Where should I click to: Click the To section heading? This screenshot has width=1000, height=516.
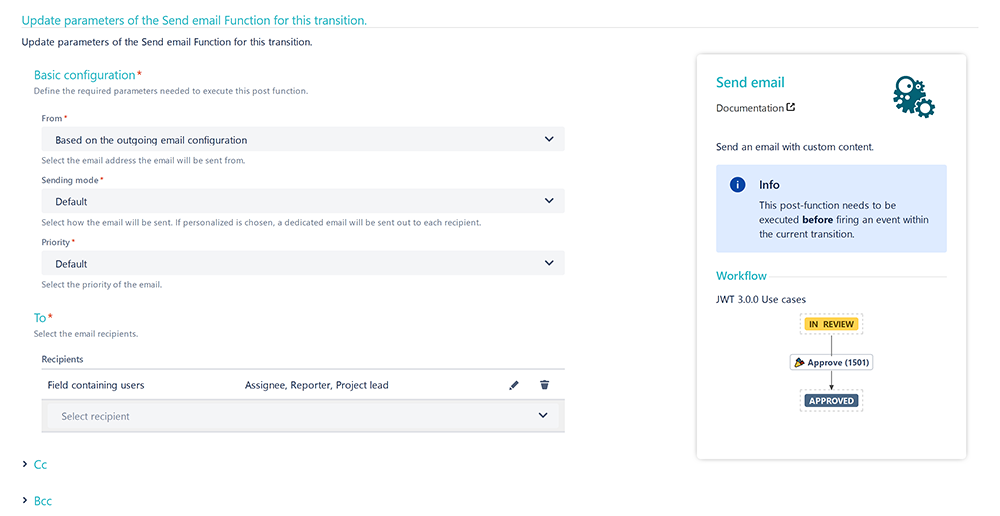pyautogui.click(x=40, y=318)
